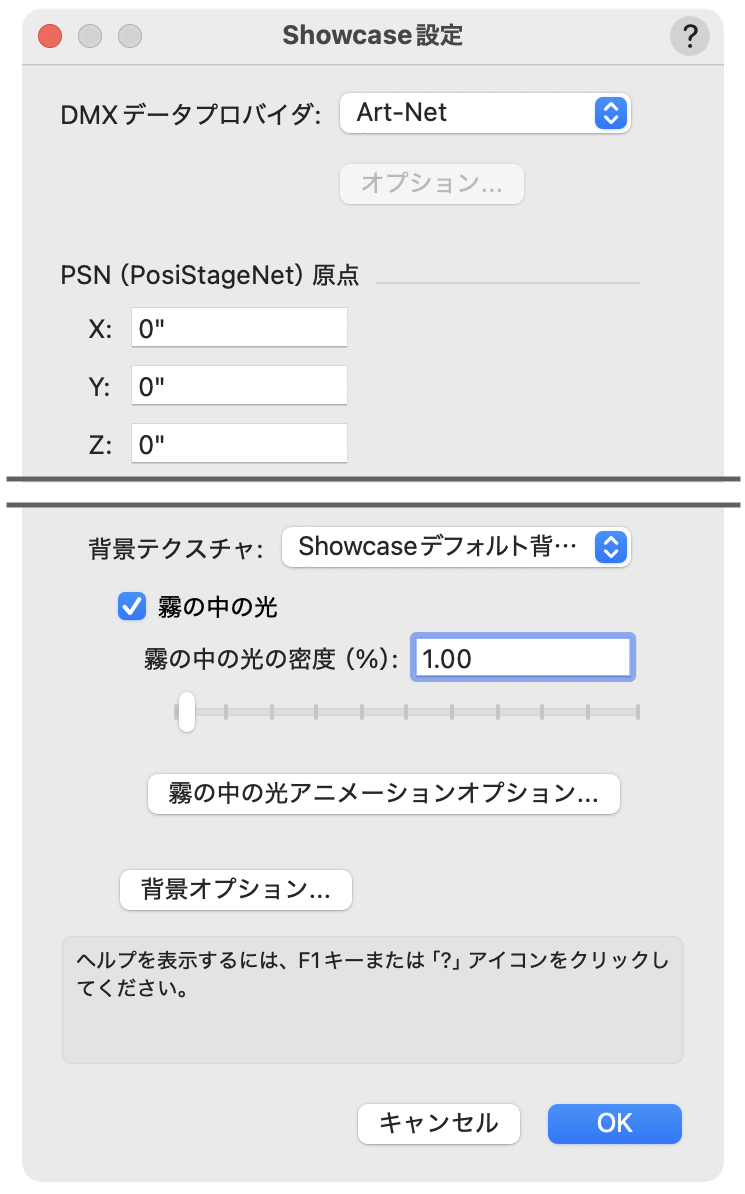Screen dimensions: 745x1194
Task: Click the 霧の中の光の密度 percentage field
Action: (x=522, y=659)
